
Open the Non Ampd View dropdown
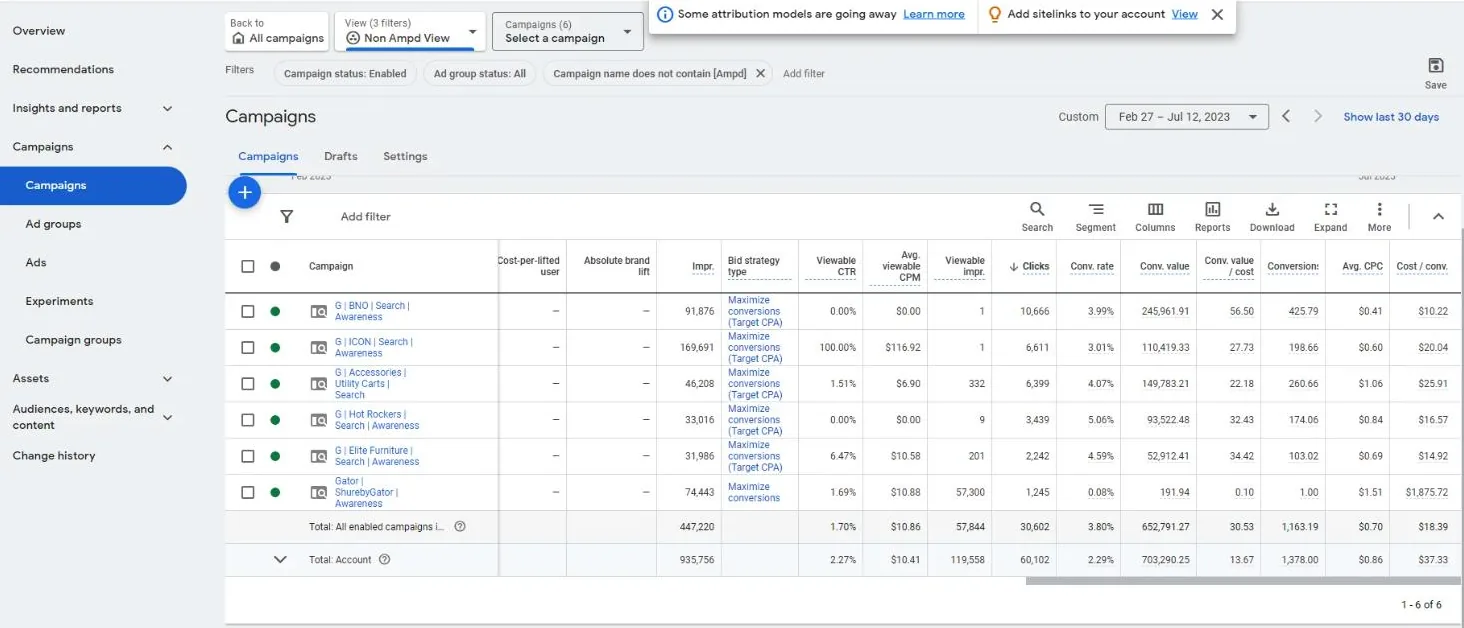pyautogui.click(x=410, y=31)
